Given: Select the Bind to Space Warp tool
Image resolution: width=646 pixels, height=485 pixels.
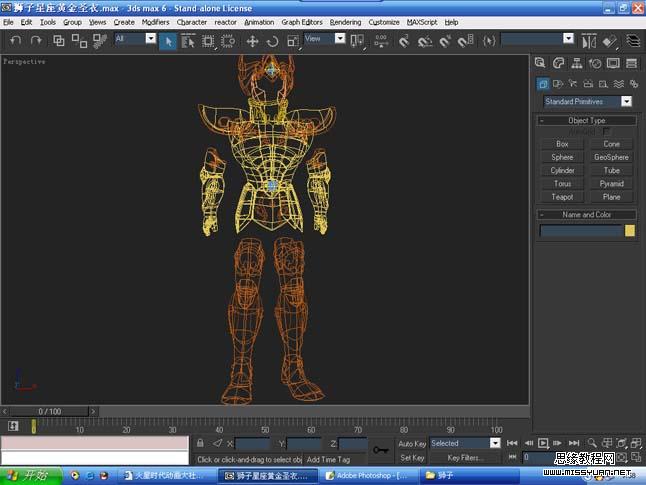Looking at the screenshot, I should point(99,40).
